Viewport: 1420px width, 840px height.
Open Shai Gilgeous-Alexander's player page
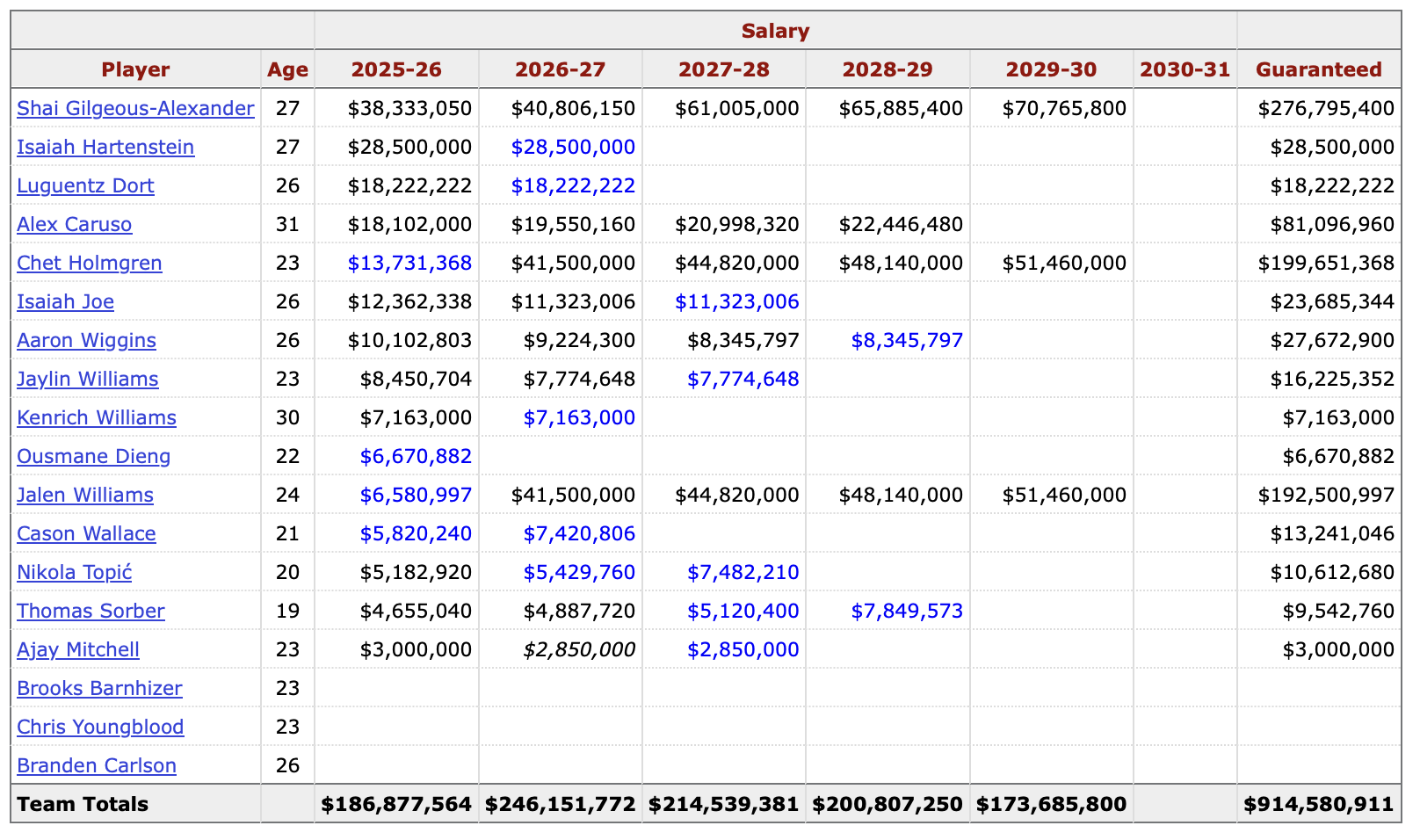tap(135, 108)
